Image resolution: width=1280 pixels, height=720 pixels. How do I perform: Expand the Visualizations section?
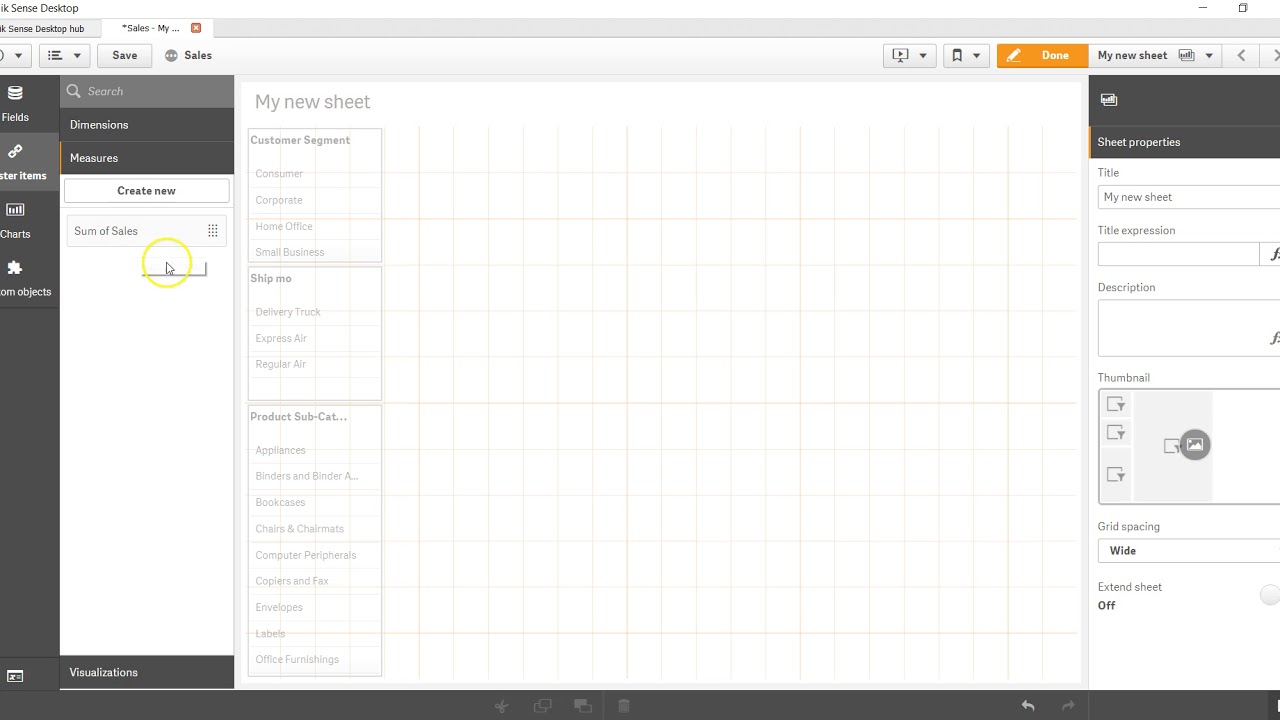(x=147, y=672)
